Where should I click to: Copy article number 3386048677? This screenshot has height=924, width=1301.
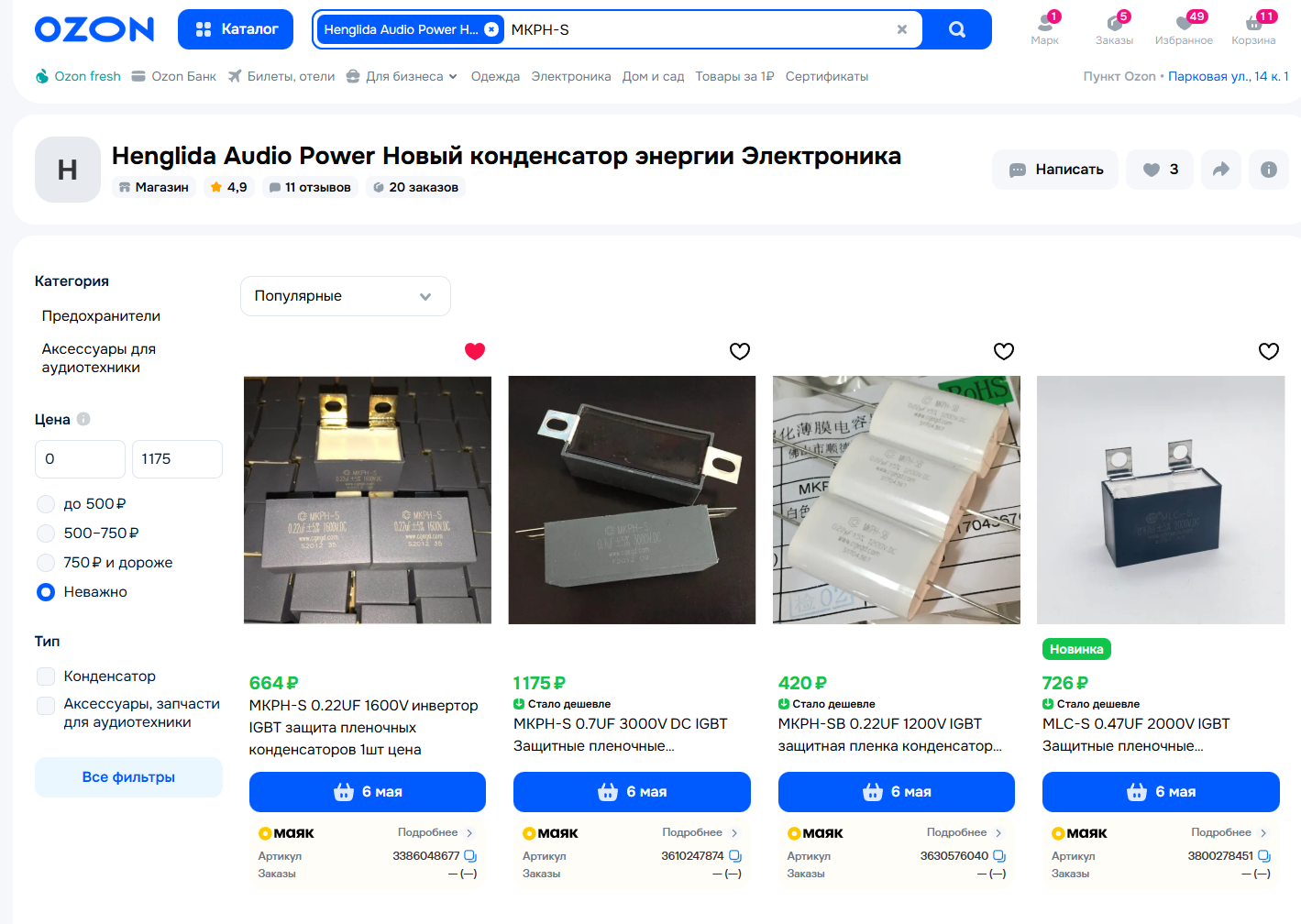pos(470,856)
